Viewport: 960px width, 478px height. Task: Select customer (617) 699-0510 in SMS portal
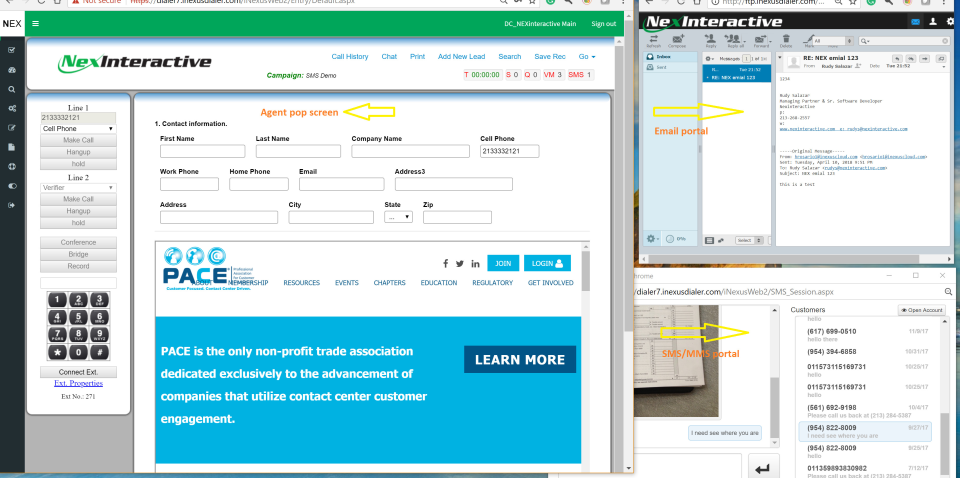click(865, 334)
